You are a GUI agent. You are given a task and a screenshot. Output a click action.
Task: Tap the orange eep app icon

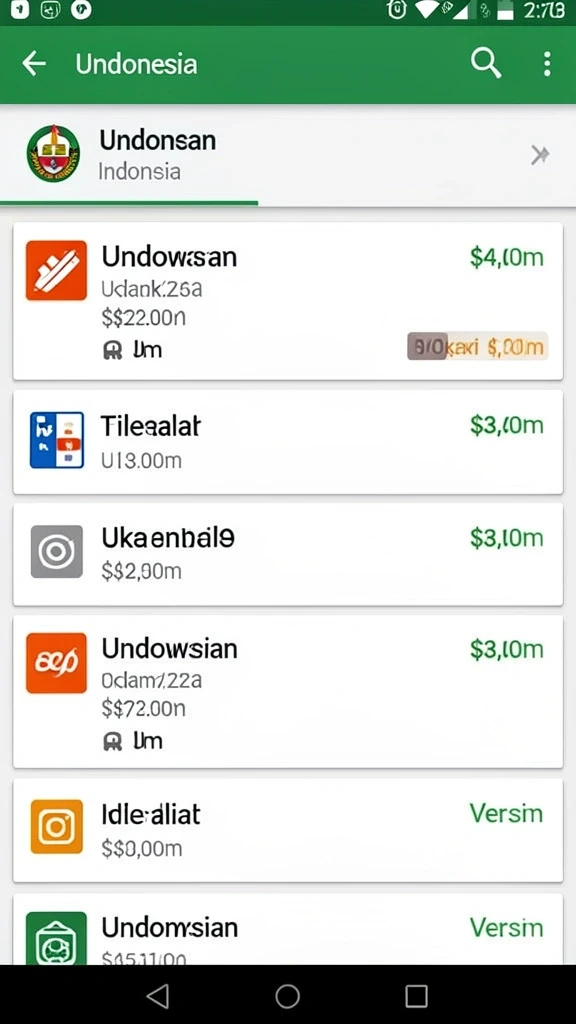pos(56,663)
